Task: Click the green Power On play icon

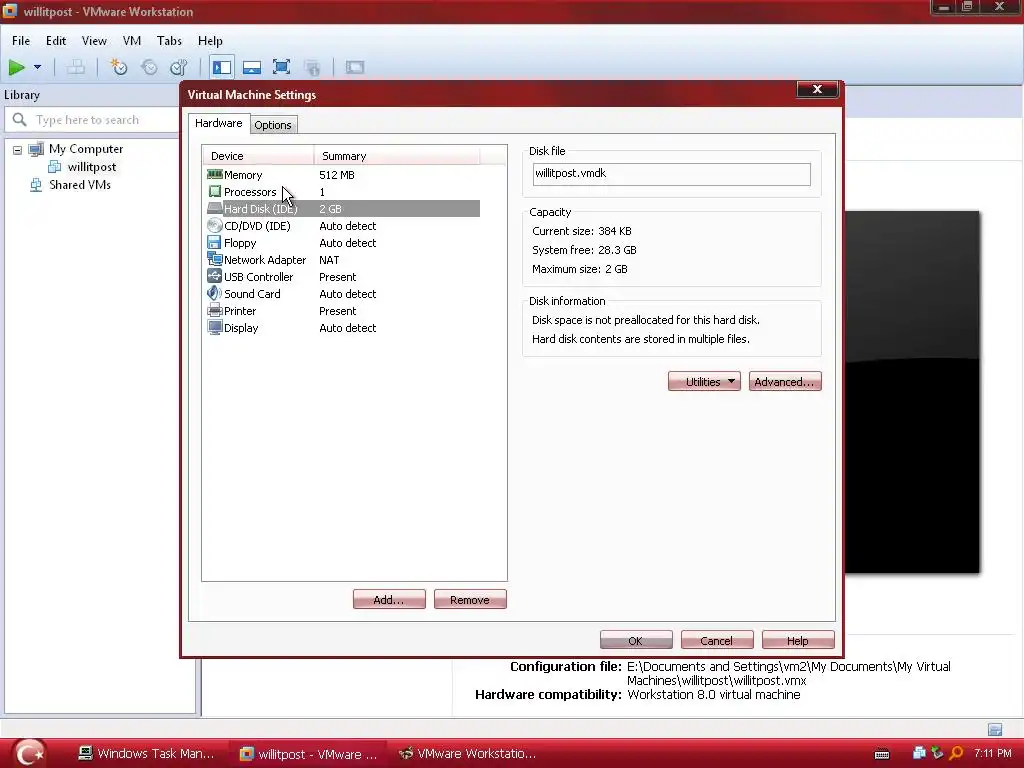Action: point(16,67)
